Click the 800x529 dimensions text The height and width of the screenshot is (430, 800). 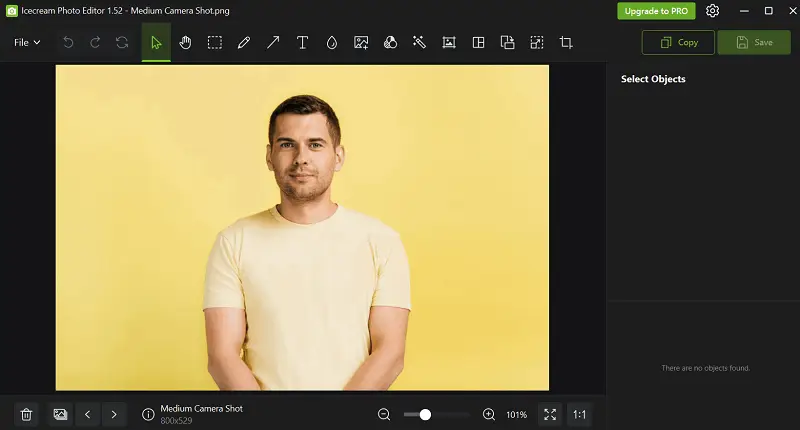pos(176,421)
